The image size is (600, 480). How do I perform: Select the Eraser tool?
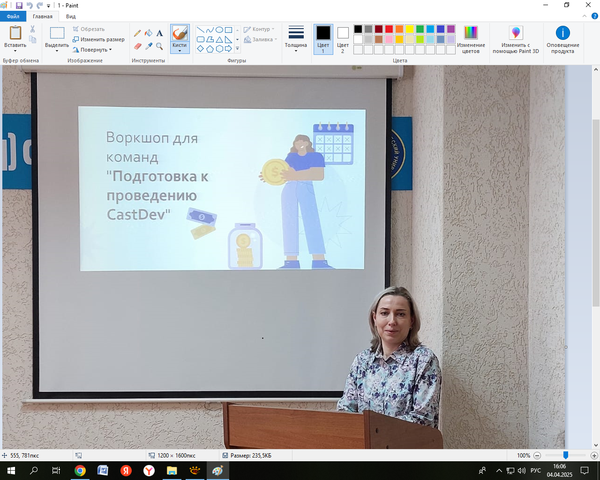138,46
